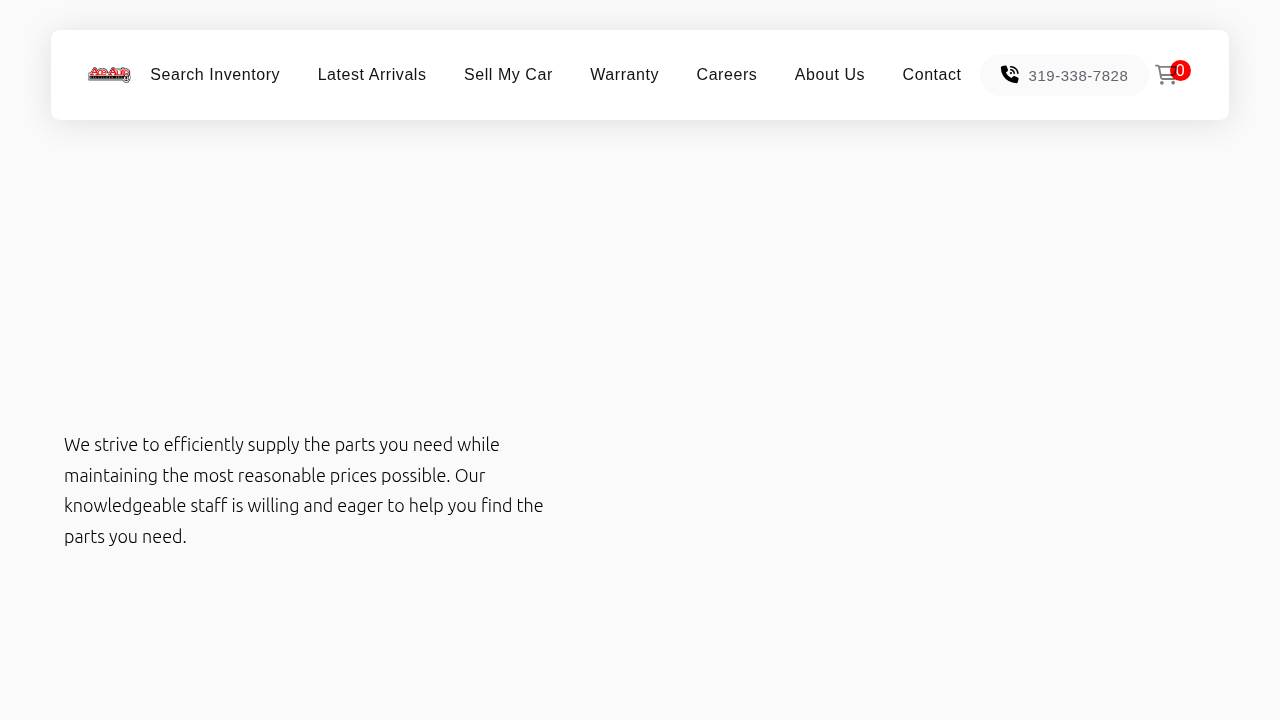Select the paragraph about reasonable prices
This screenshot has width=1280, height=720.
point(303,490)
